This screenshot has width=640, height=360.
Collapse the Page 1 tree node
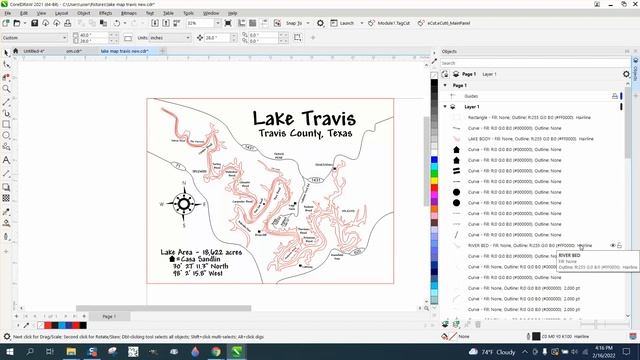(445, 85)
